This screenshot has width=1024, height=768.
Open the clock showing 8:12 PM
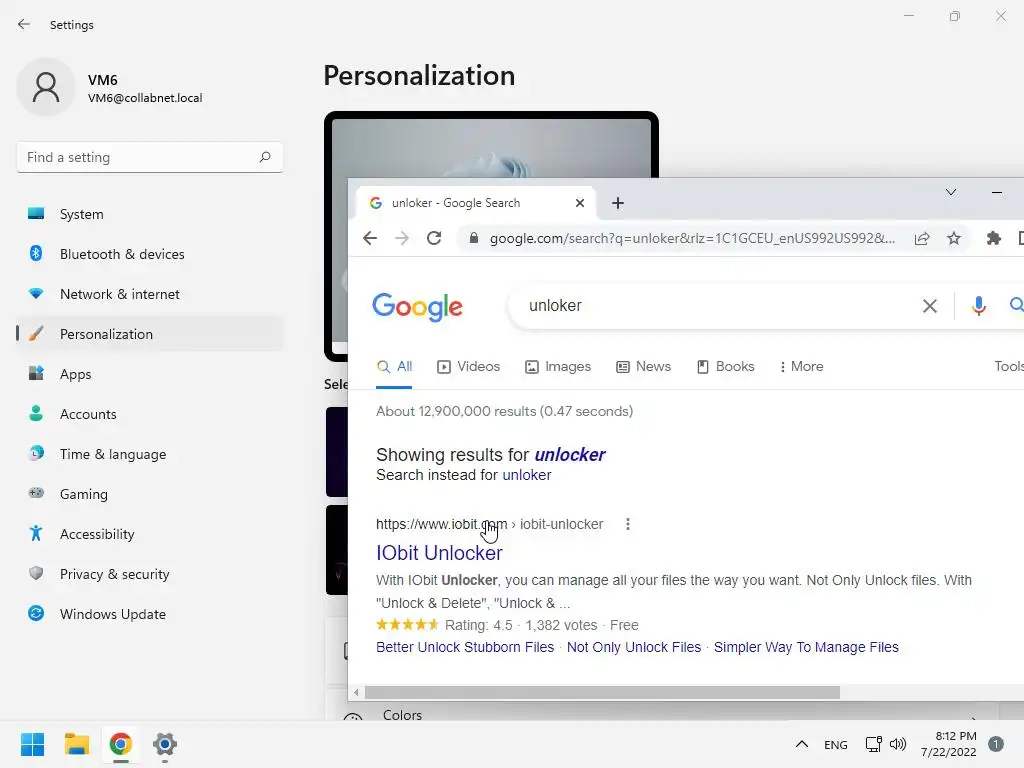948,744
